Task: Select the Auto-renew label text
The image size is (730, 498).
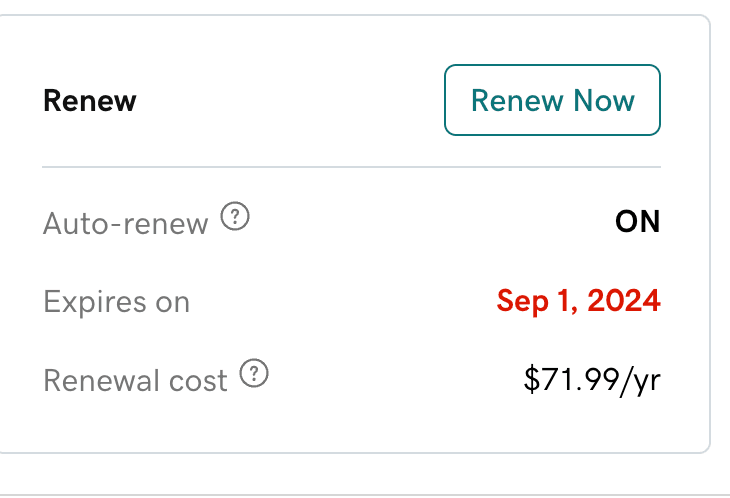Action: (125, 222)
